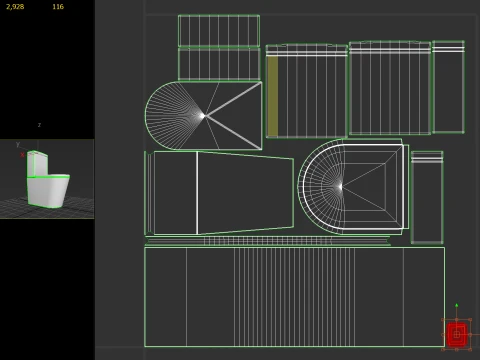
Task: Select the narrow UV island at the top-right corner
Action: coord(448,87)
